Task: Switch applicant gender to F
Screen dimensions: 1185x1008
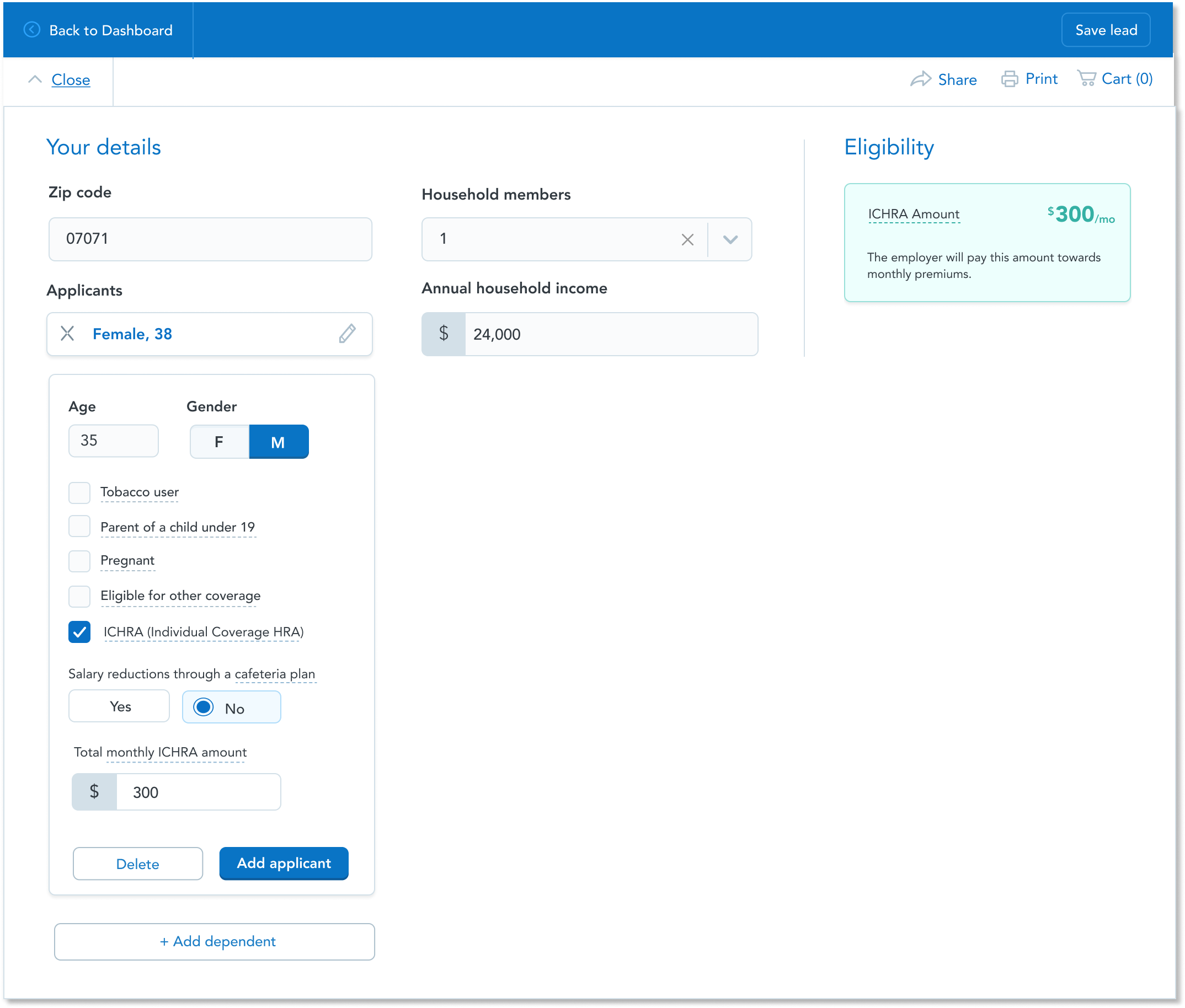Action: [219, 441]
